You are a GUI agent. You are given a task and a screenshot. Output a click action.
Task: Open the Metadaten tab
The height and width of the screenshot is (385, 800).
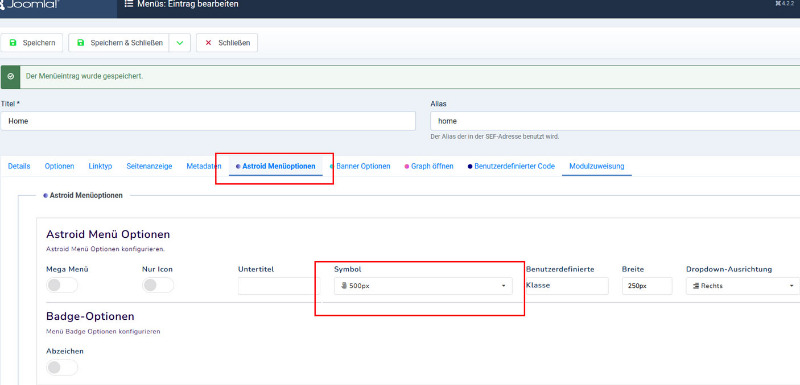click(204, 166)
